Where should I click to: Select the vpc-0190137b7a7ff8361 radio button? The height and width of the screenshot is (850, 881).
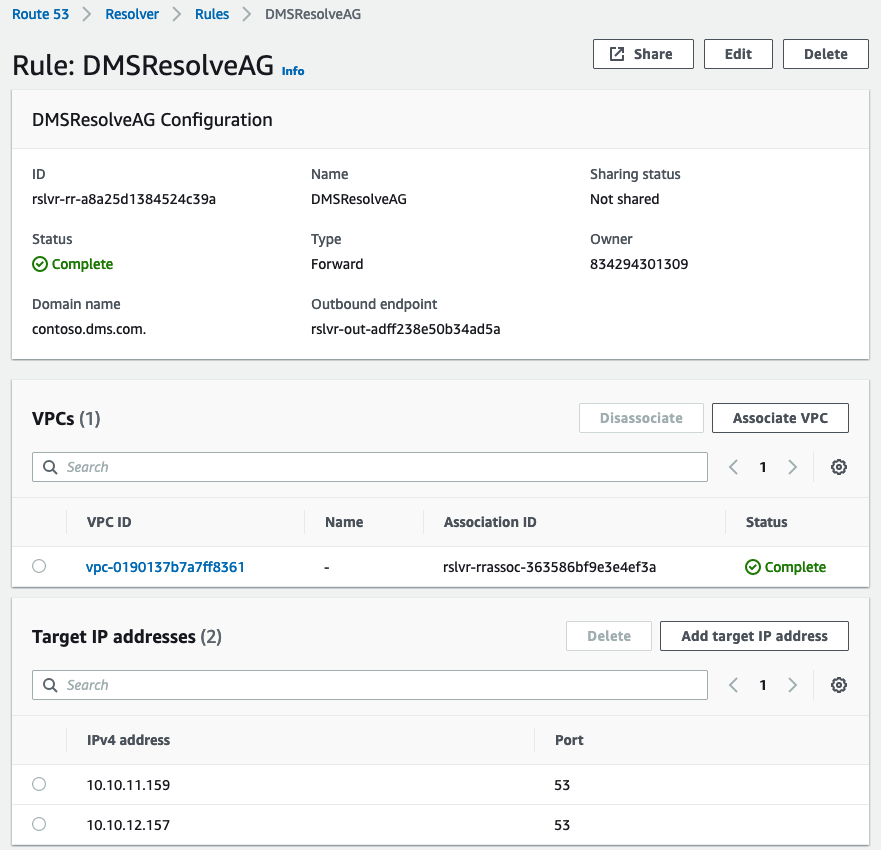coord(39,566)
